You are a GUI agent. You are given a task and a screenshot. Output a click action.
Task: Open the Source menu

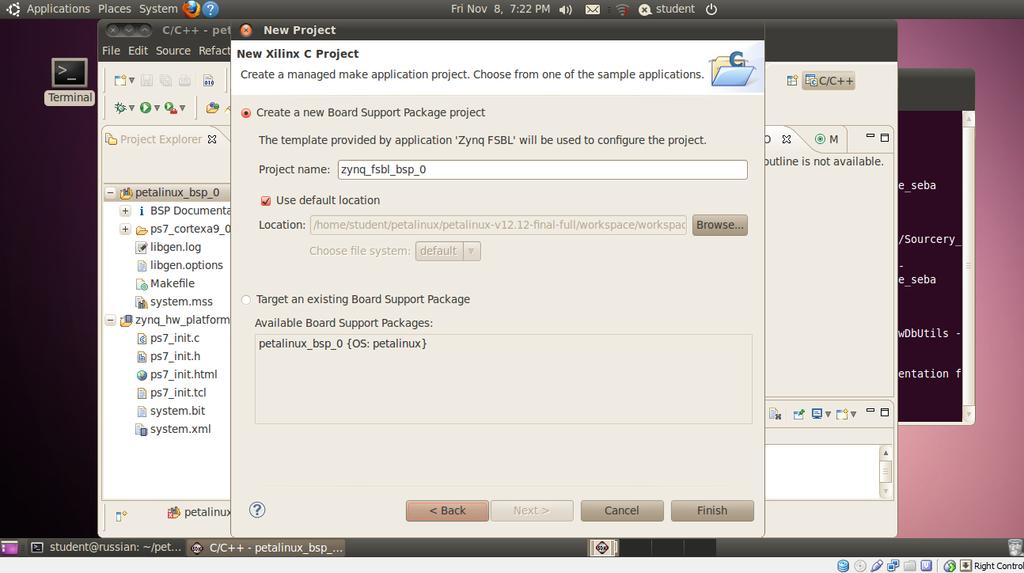click(x=173, y=50)
